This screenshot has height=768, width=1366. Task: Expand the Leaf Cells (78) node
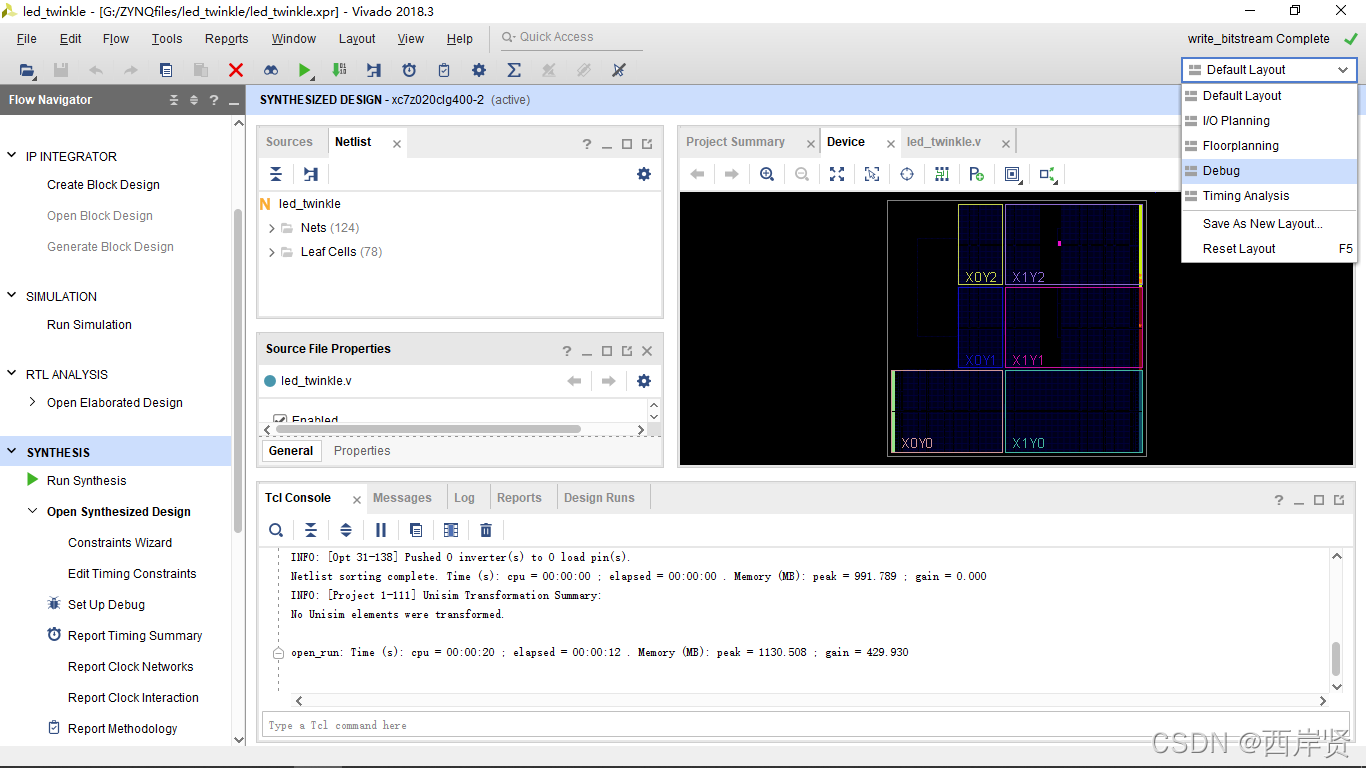point(272,252)
